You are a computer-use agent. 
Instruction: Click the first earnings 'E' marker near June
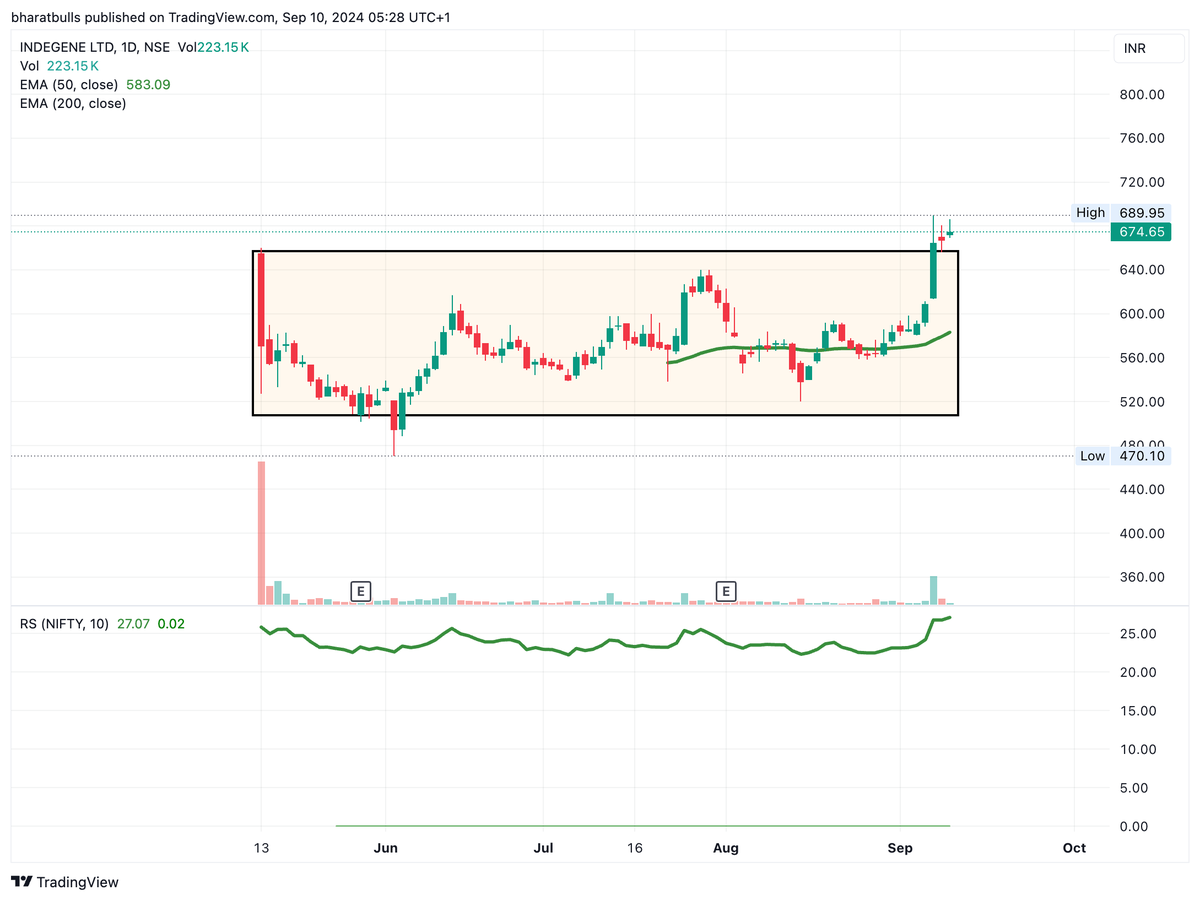(x=360, y=591)
